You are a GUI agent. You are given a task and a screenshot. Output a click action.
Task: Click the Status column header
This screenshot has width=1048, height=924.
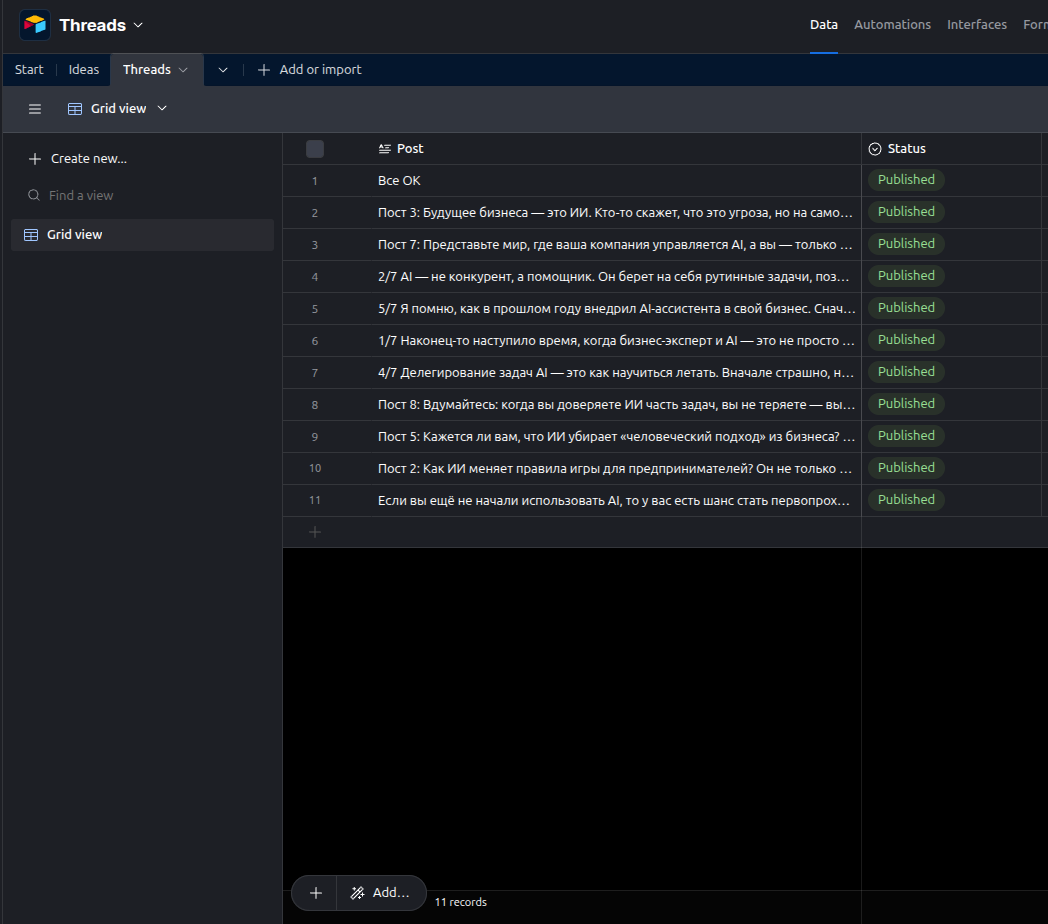tap(951, 148)
